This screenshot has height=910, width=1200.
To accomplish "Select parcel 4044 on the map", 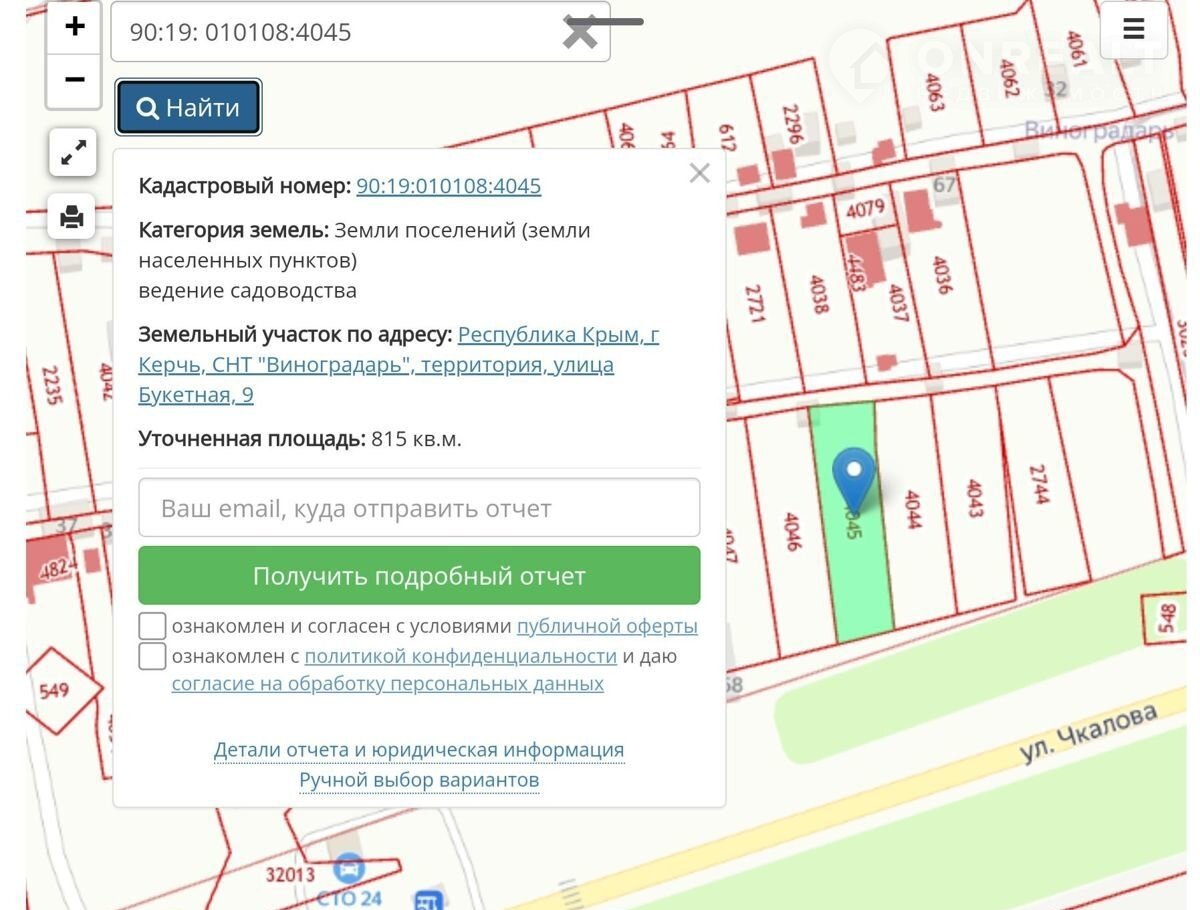I will click(x=912, y=520).
